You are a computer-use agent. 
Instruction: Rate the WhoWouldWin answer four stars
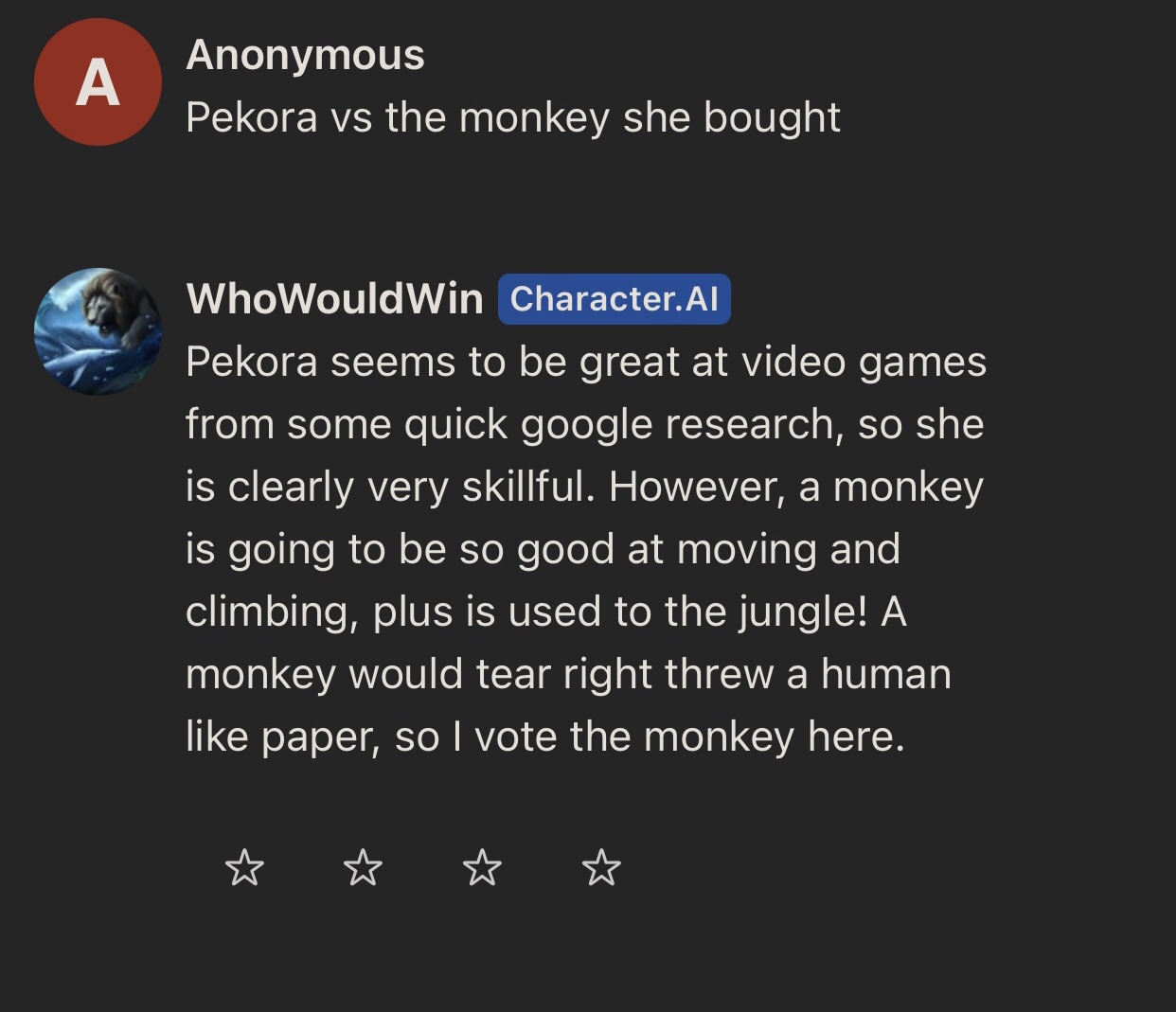(601, 867)
